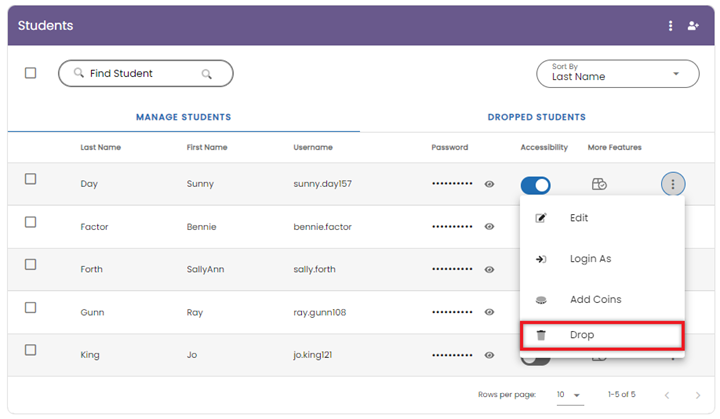
Task: Open the Rows per page dropdown
Action: coord(569,395)
